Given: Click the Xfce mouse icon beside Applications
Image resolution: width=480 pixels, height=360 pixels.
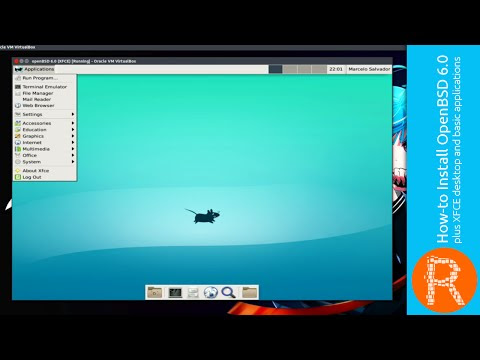Looking at the screenshot, I should [x=19, y=69].
